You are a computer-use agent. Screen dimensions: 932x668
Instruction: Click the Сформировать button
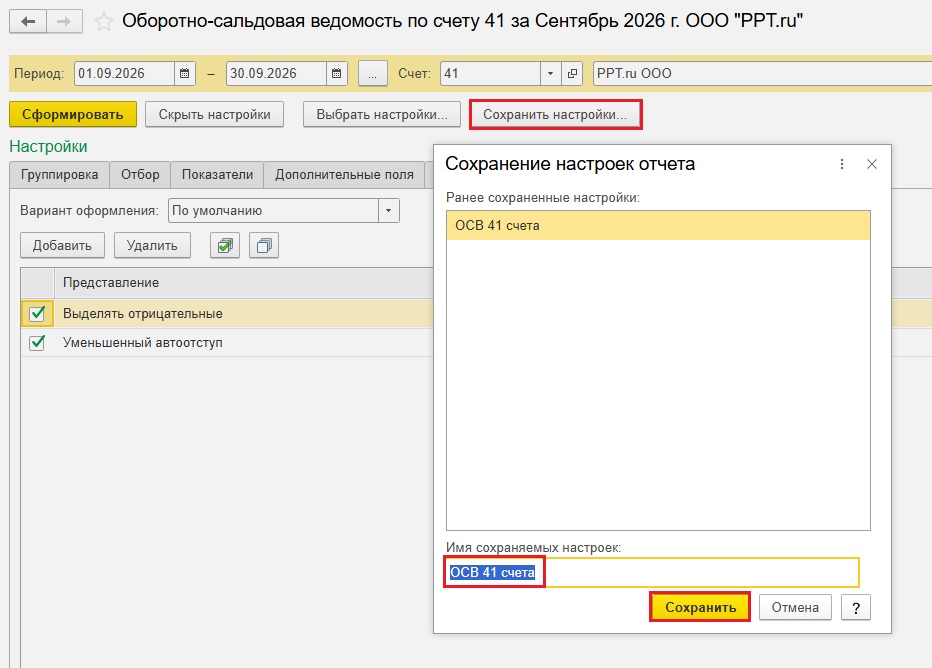pos(73,115)
